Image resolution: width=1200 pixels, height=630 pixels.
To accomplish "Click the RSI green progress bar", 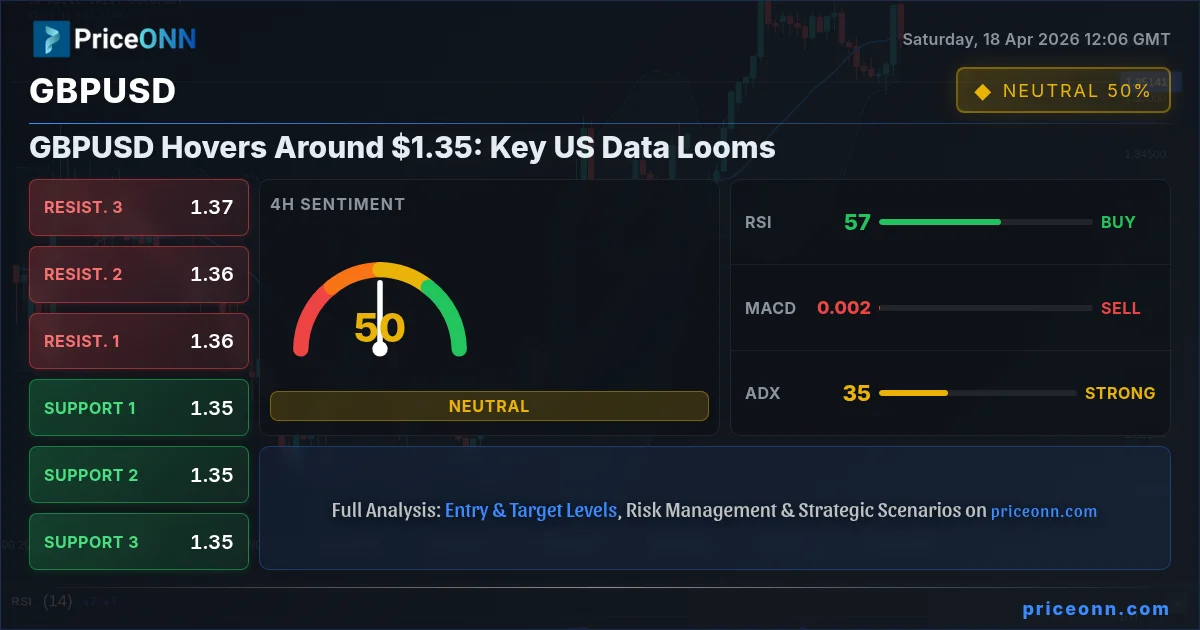I will pos(940,222).
